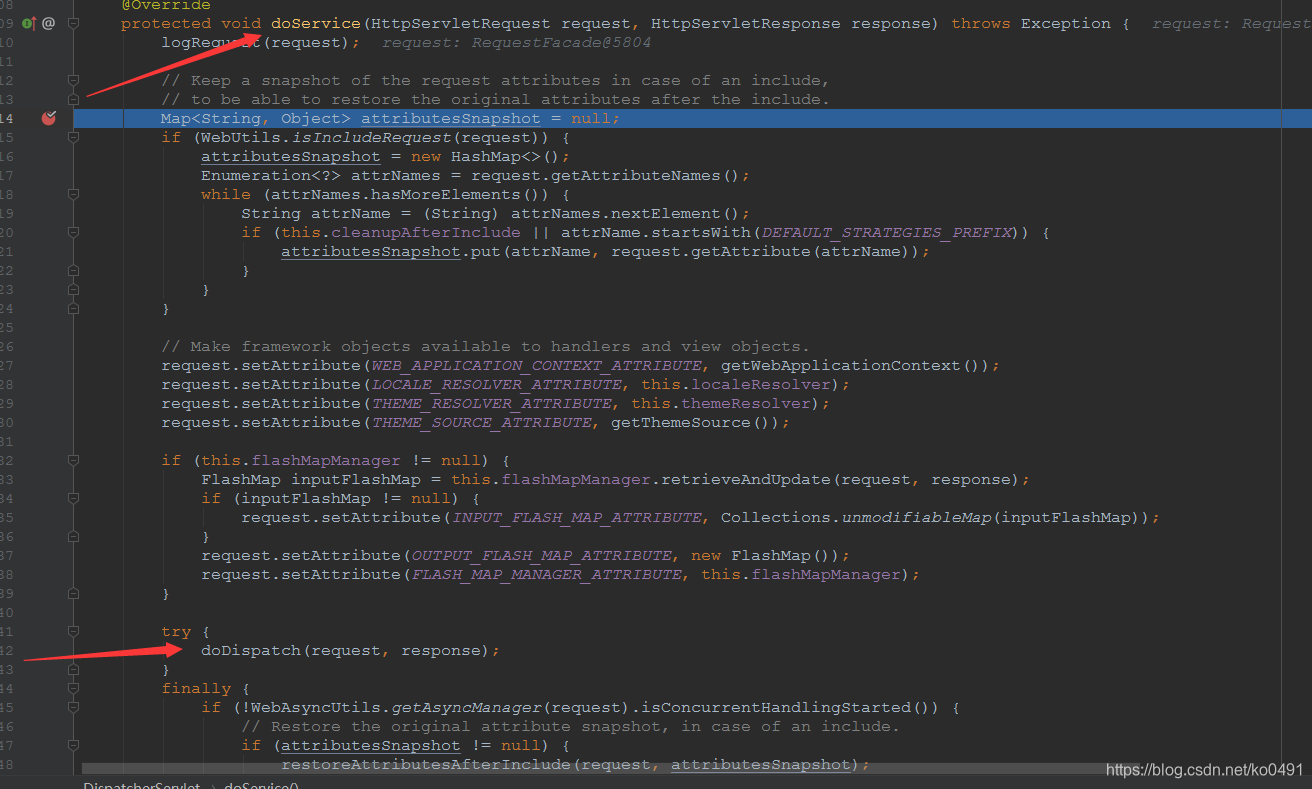Collapse the try block containing doDispatch

[74, 631]
